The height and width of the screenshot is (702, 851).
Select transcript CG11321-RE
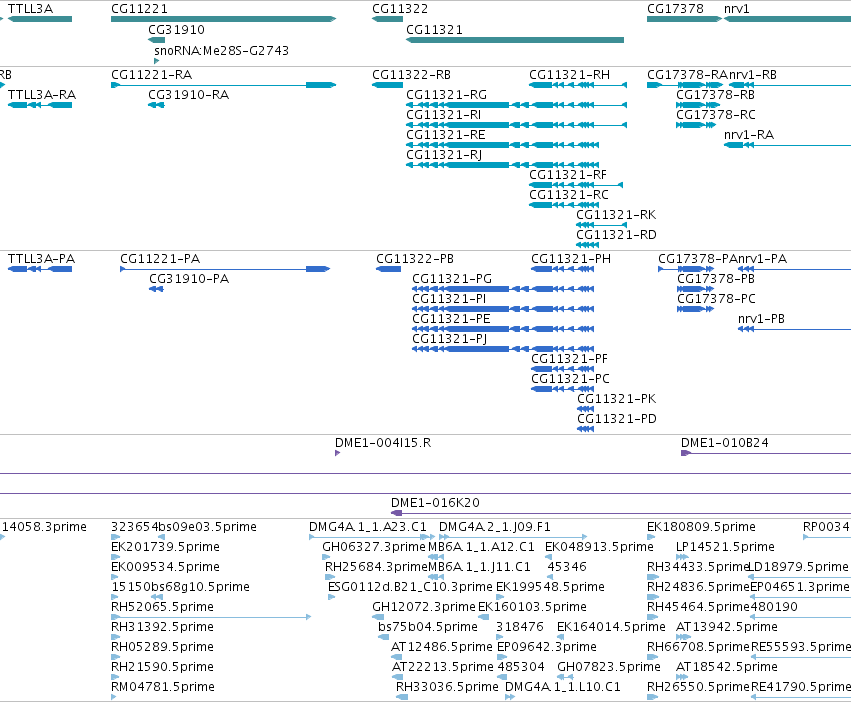click(446, 135)
